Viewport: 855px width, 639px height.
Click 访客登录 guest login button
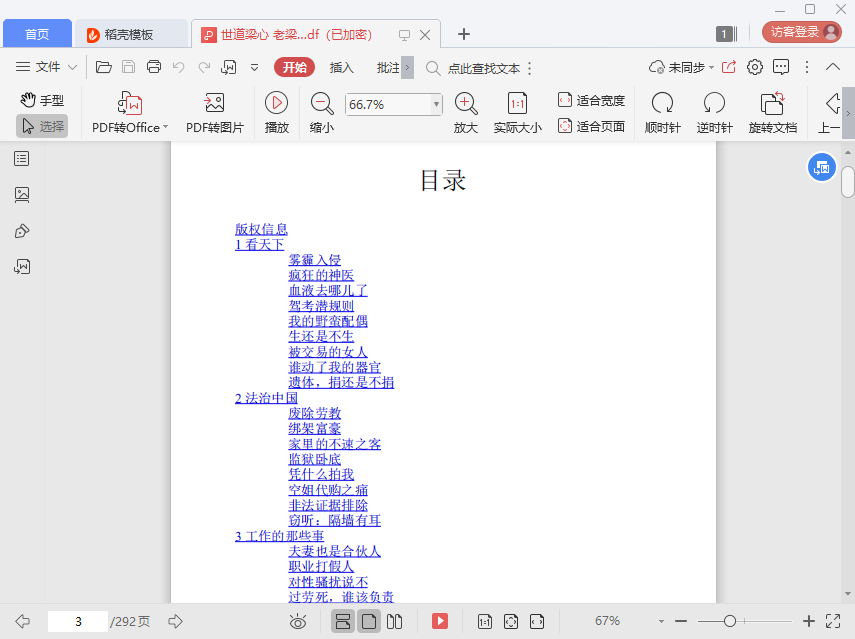pos(802,32)
